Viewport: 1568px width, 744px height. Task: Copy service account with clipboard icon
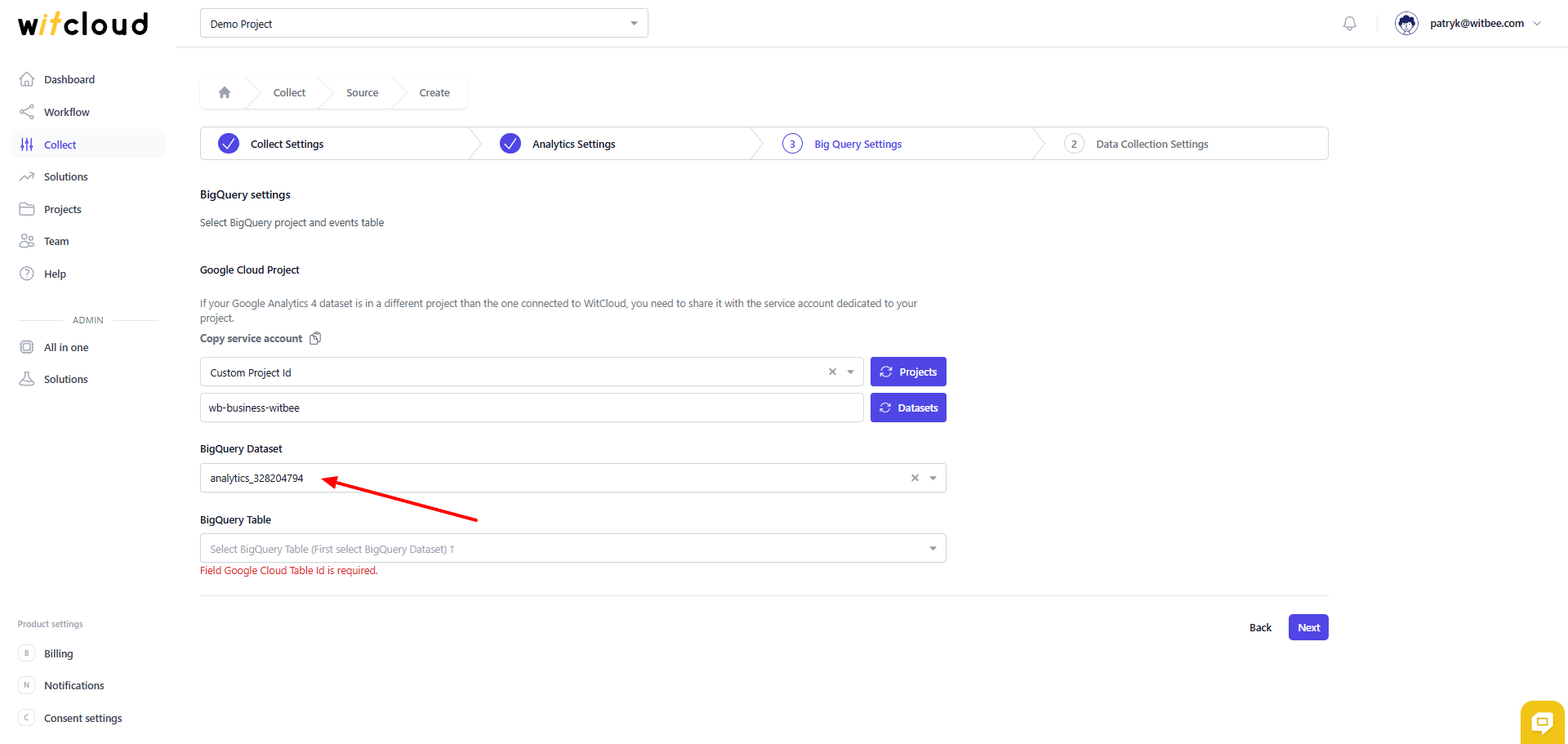315,338
